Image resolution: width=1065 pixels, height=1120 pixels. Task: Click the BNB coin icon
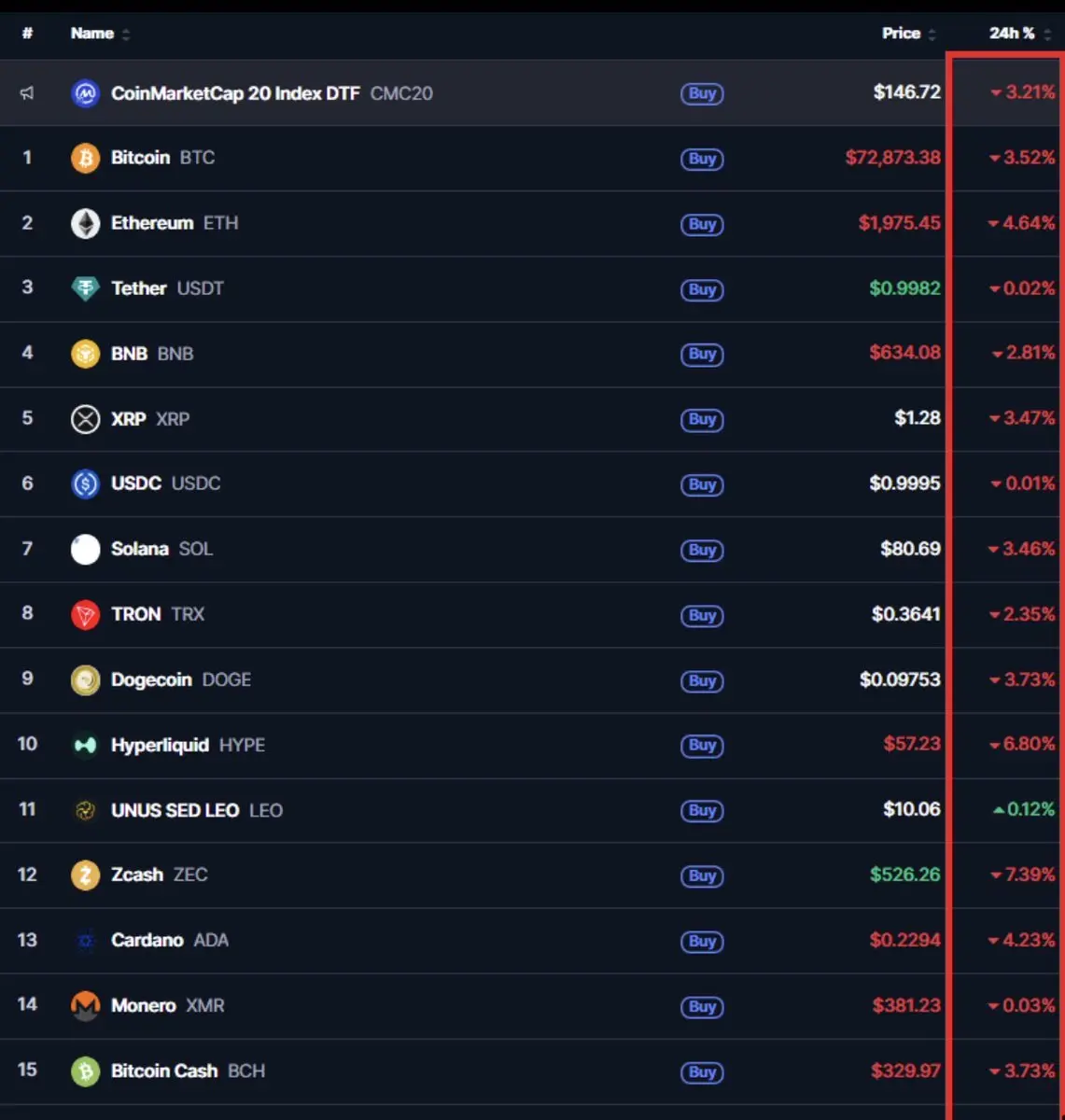point(85,354)
